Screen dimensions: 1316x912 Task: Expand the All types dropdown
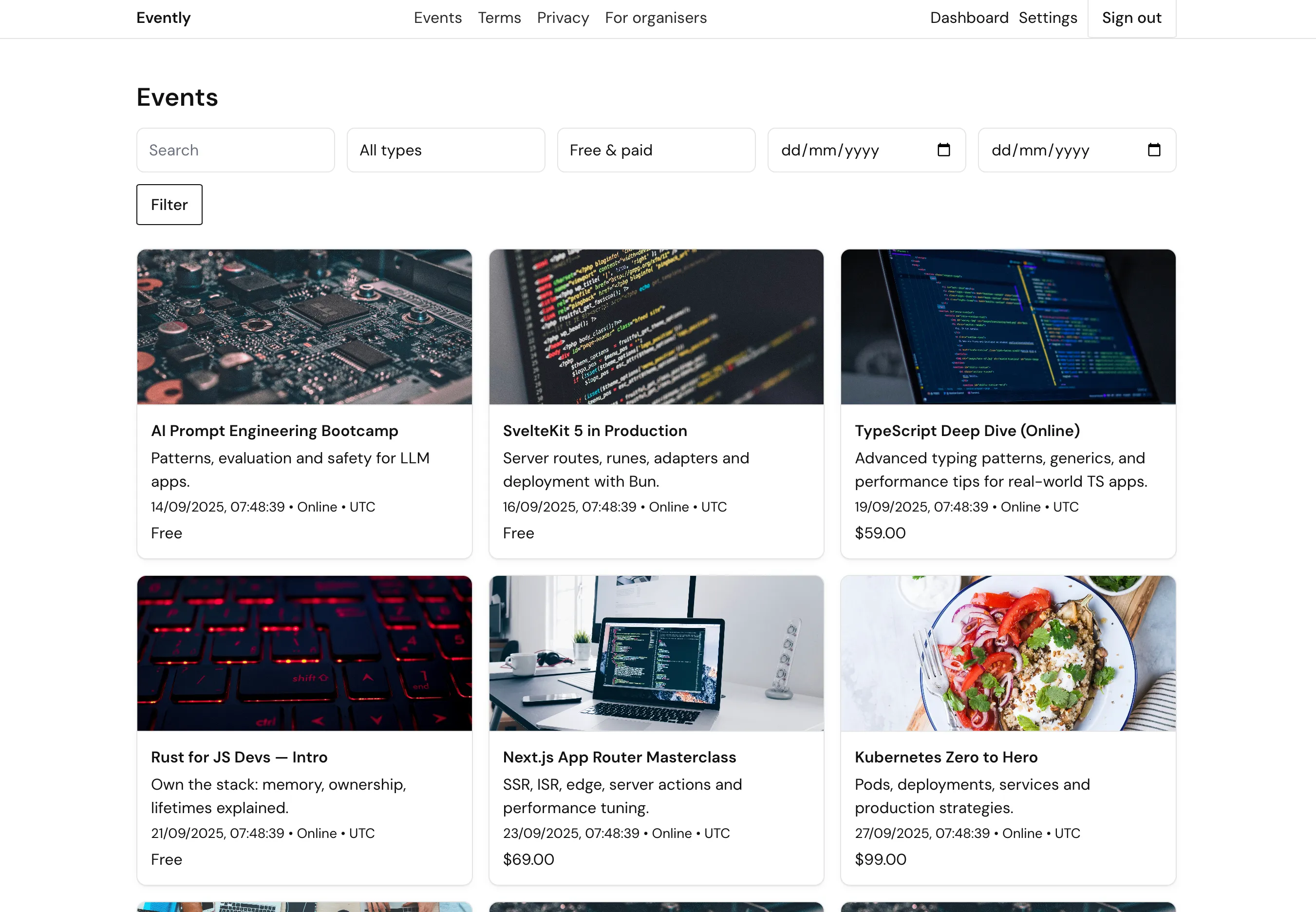pos(446,150)
